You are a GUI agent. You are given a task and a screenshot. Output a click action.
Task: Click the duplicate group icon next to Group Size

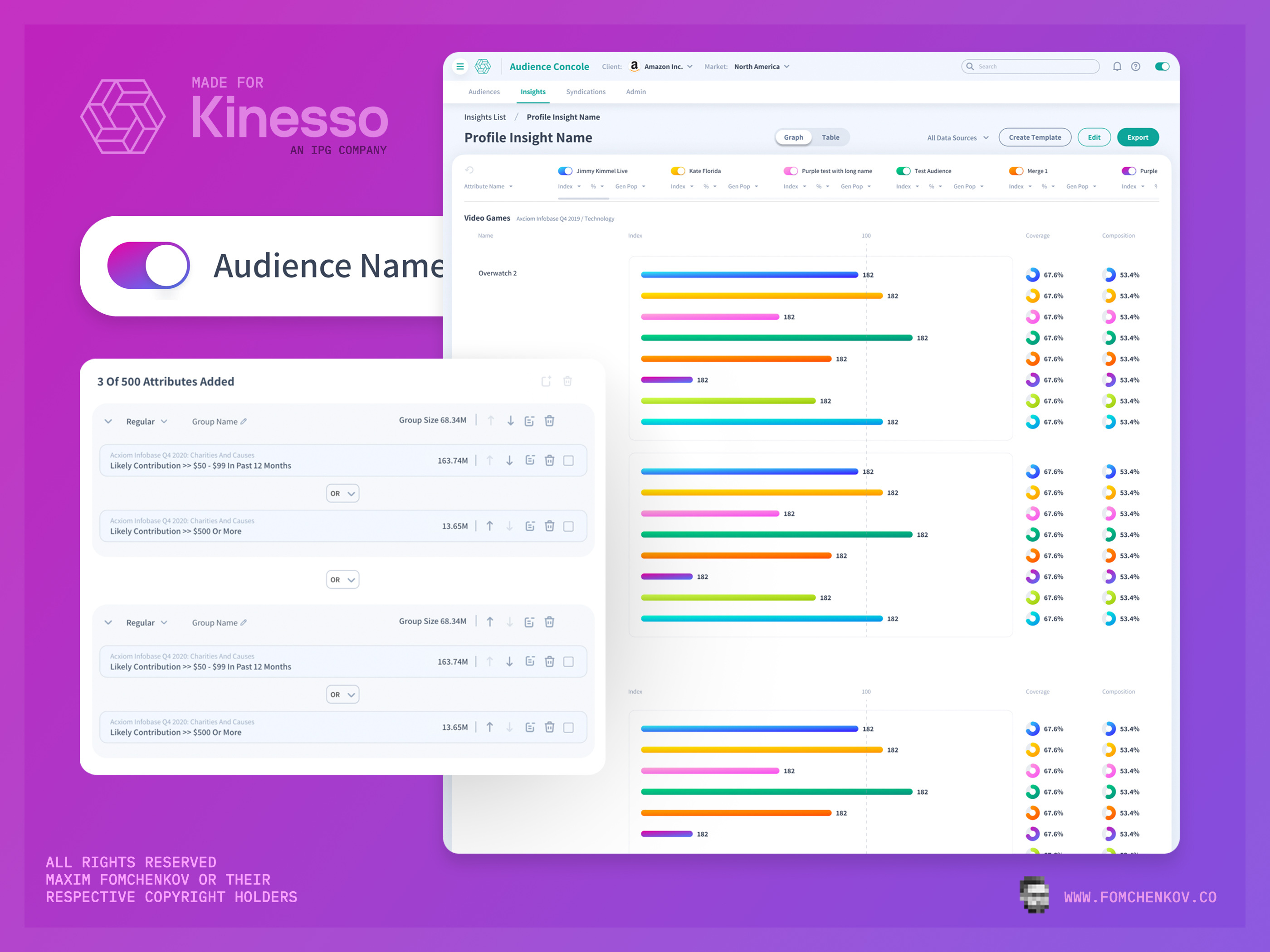tap(529, 420)
